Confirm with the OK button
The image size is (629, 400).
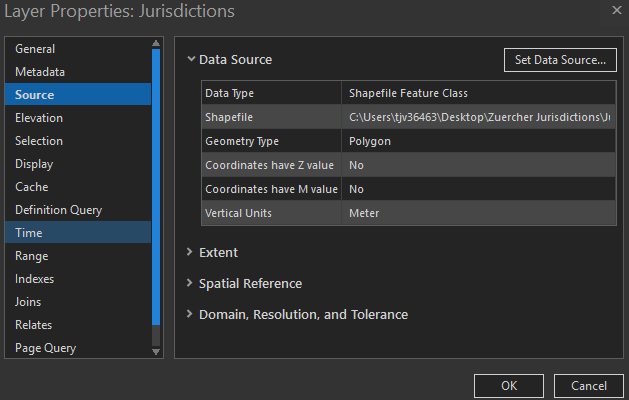point(508,385)
